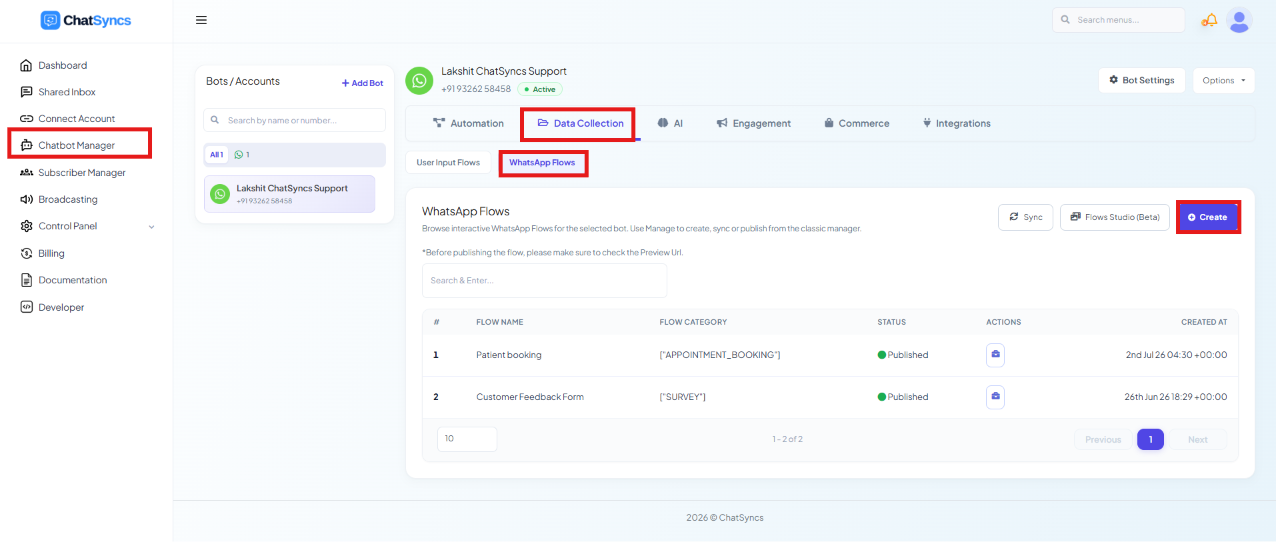Click the ChatSyncs logo
Viewport: 1276px width, 542px height.
click(x=86, y=20)
